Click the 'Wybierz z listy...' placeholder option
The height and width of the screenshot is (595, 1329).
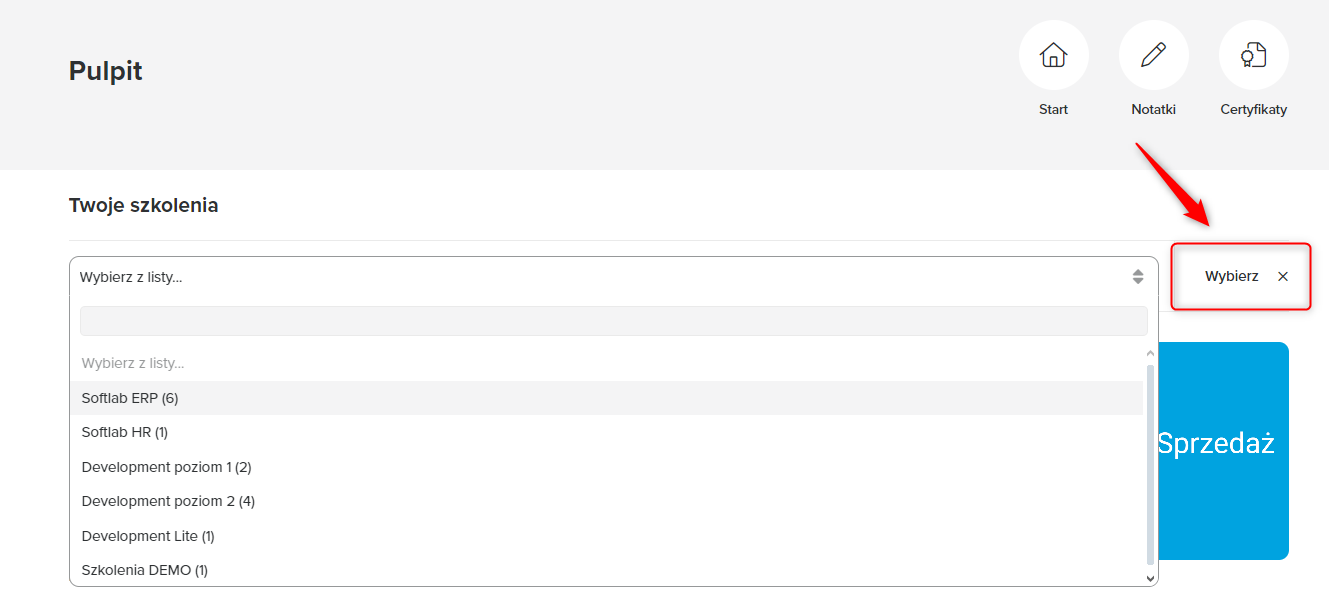point(133,363)
